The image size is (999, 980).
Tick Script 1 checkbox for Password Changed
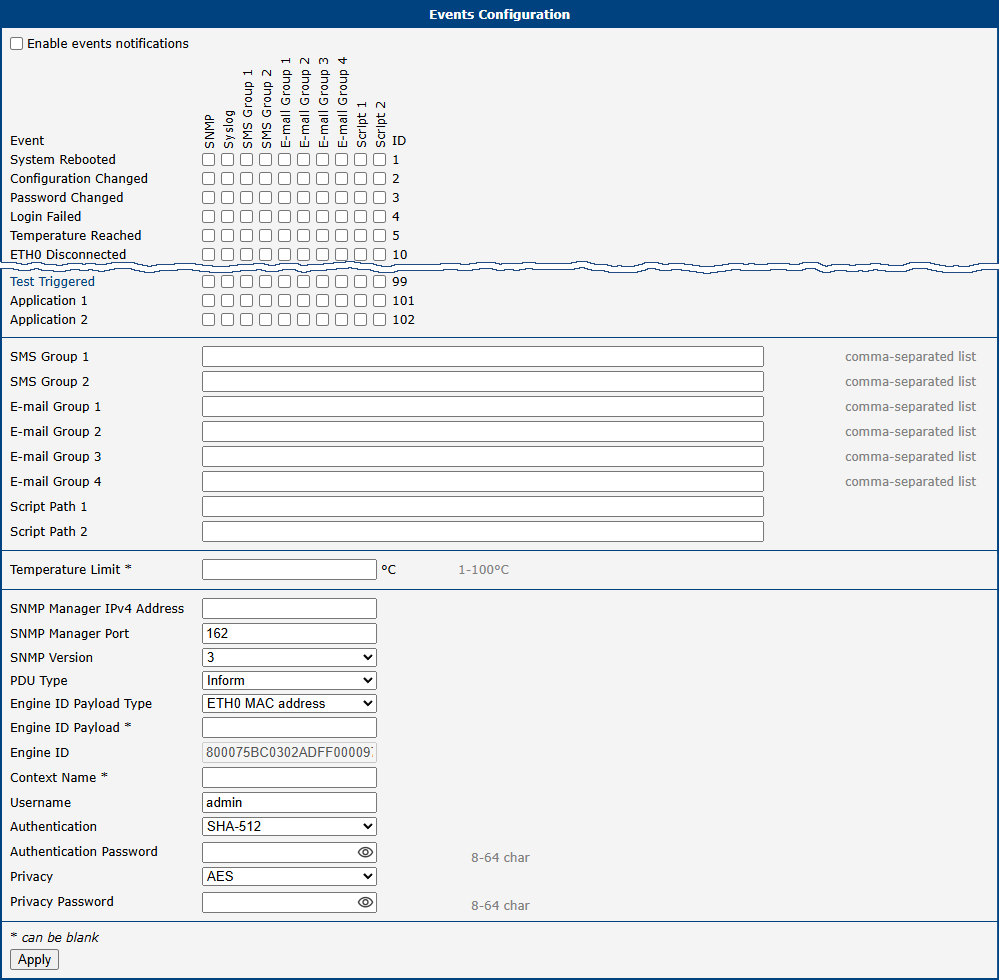coord(361,198)
